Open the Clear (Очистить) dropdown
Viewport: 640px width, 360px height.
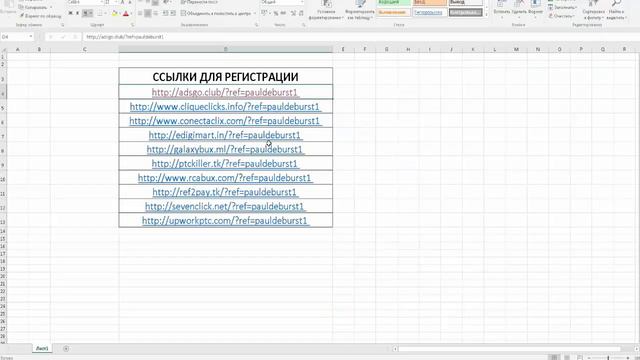(x=562, y=16)
